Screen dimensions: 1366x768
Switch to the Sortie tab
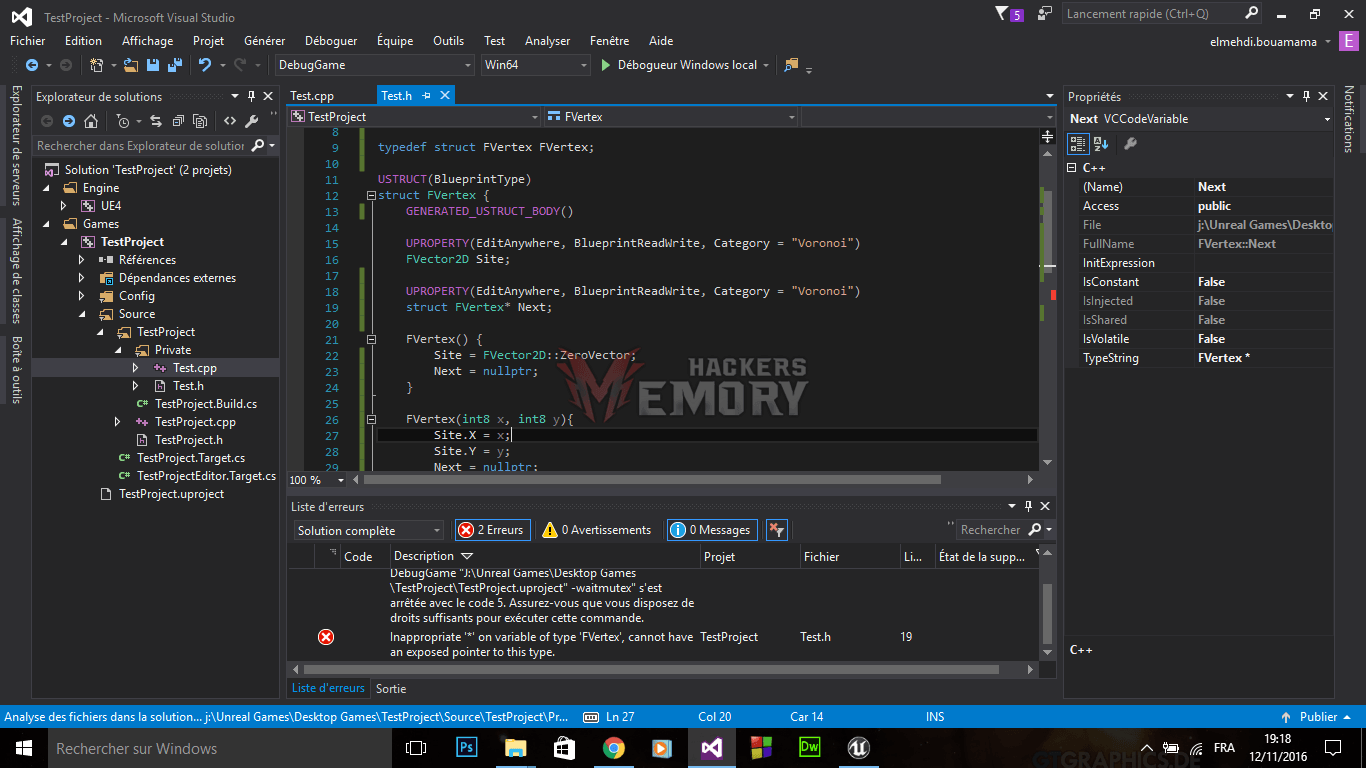coord(391,689)
